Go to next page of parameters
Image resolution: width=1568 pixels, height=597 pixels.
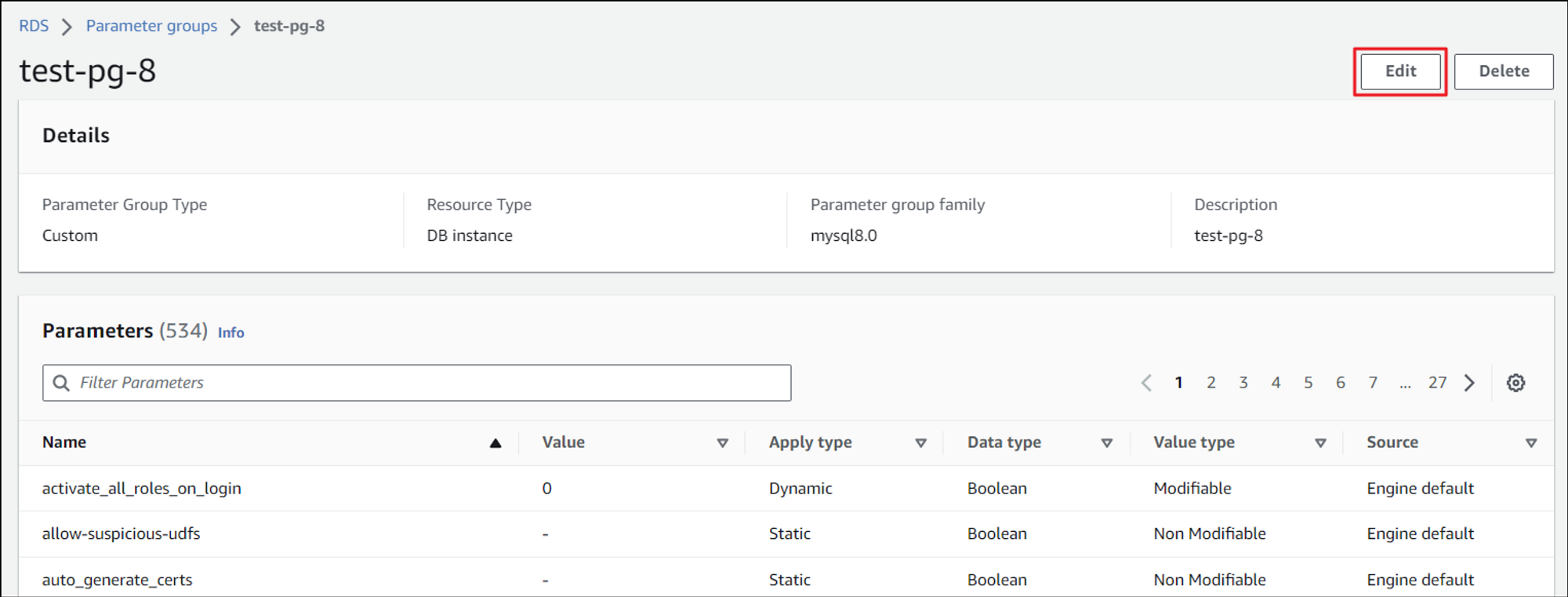[x=1470, y=383]
